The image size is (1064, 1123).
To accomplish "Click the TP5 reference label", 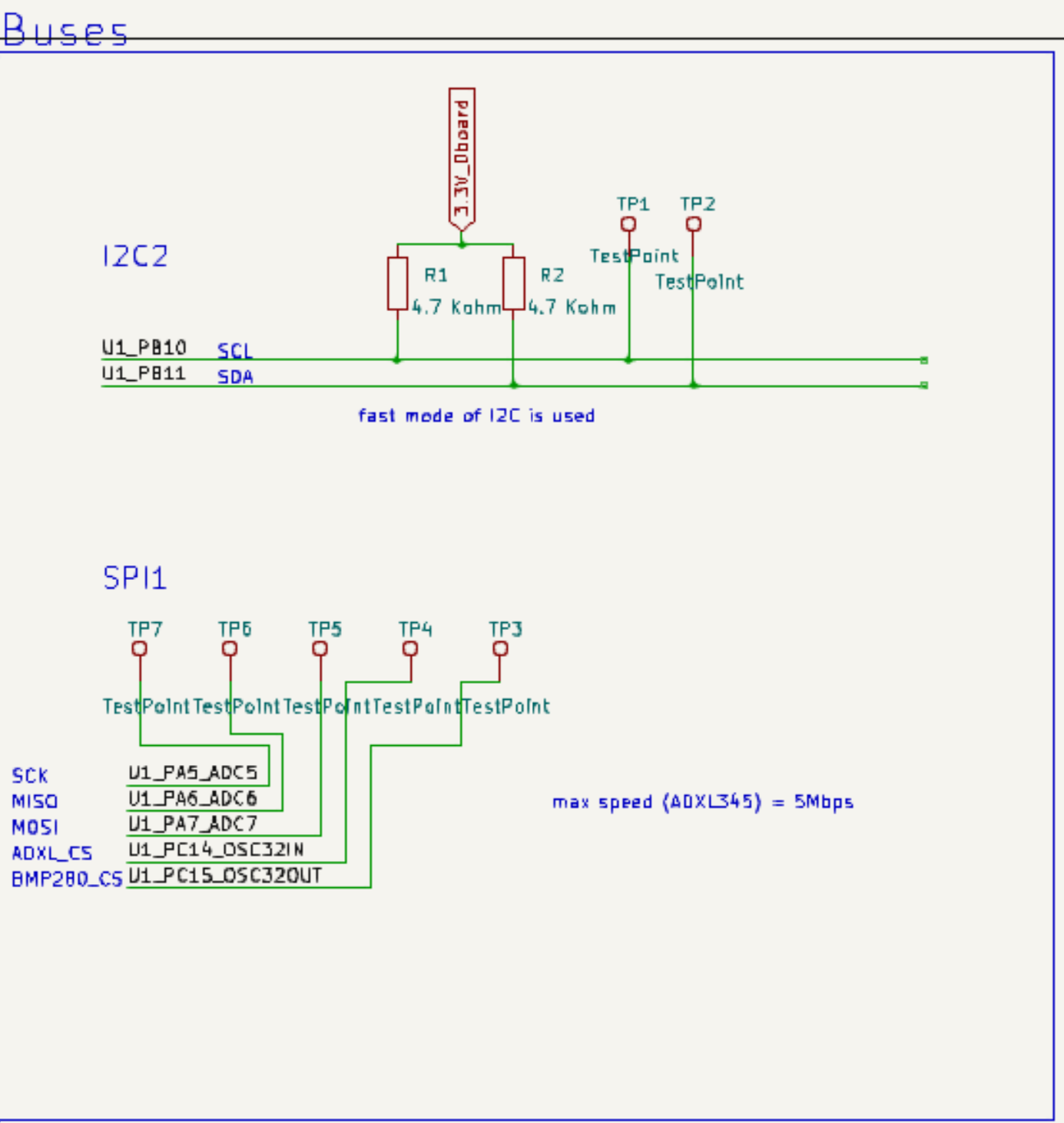I will point(325,629).
